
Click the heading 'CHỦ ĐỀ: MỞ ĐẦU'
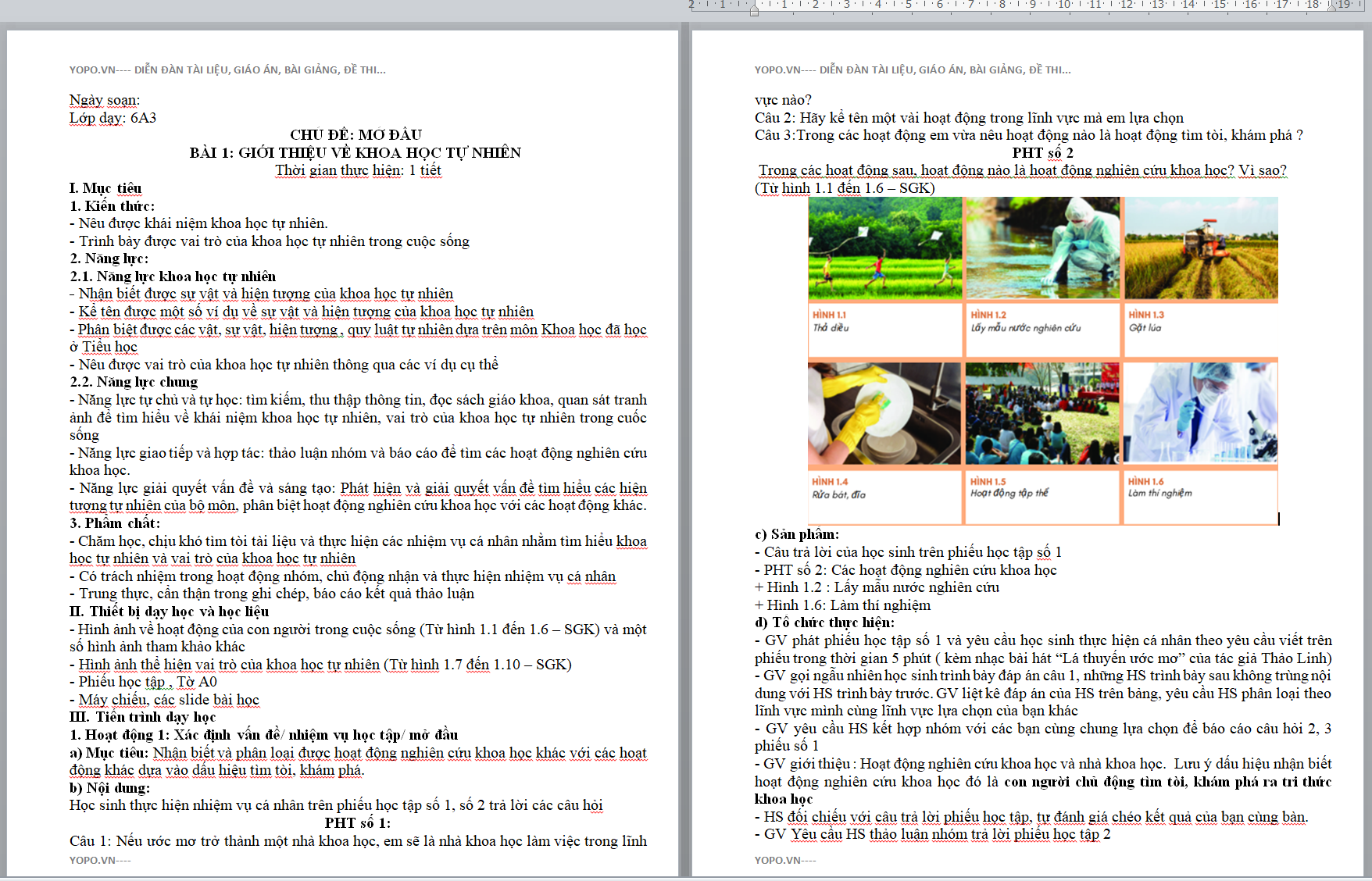pyautogui.click(x=356, y=135)
